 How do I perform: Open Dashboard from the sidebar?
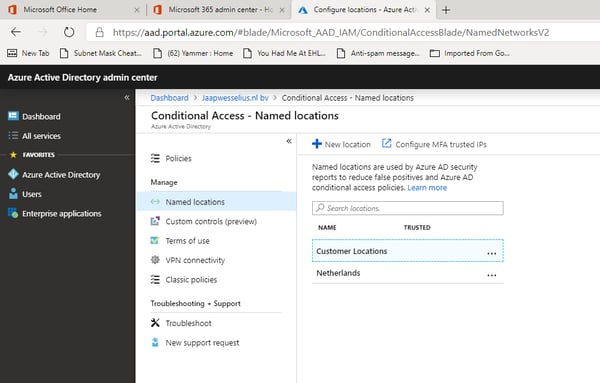pyautogui.click(x=41, y=116)
